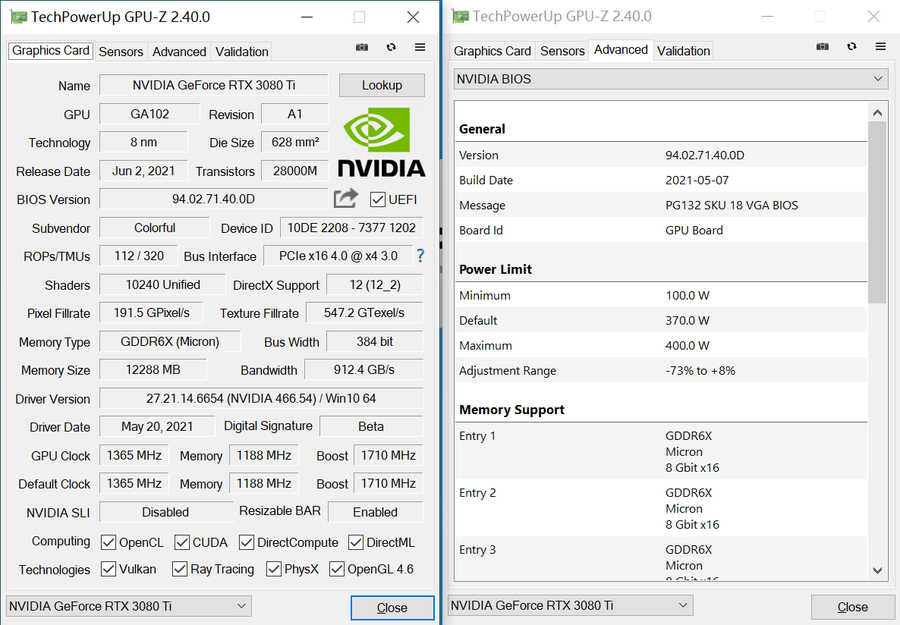900x625 pixels.
Task: Open GPU selector dropdown in left window
Action: (x=128, y=606)
